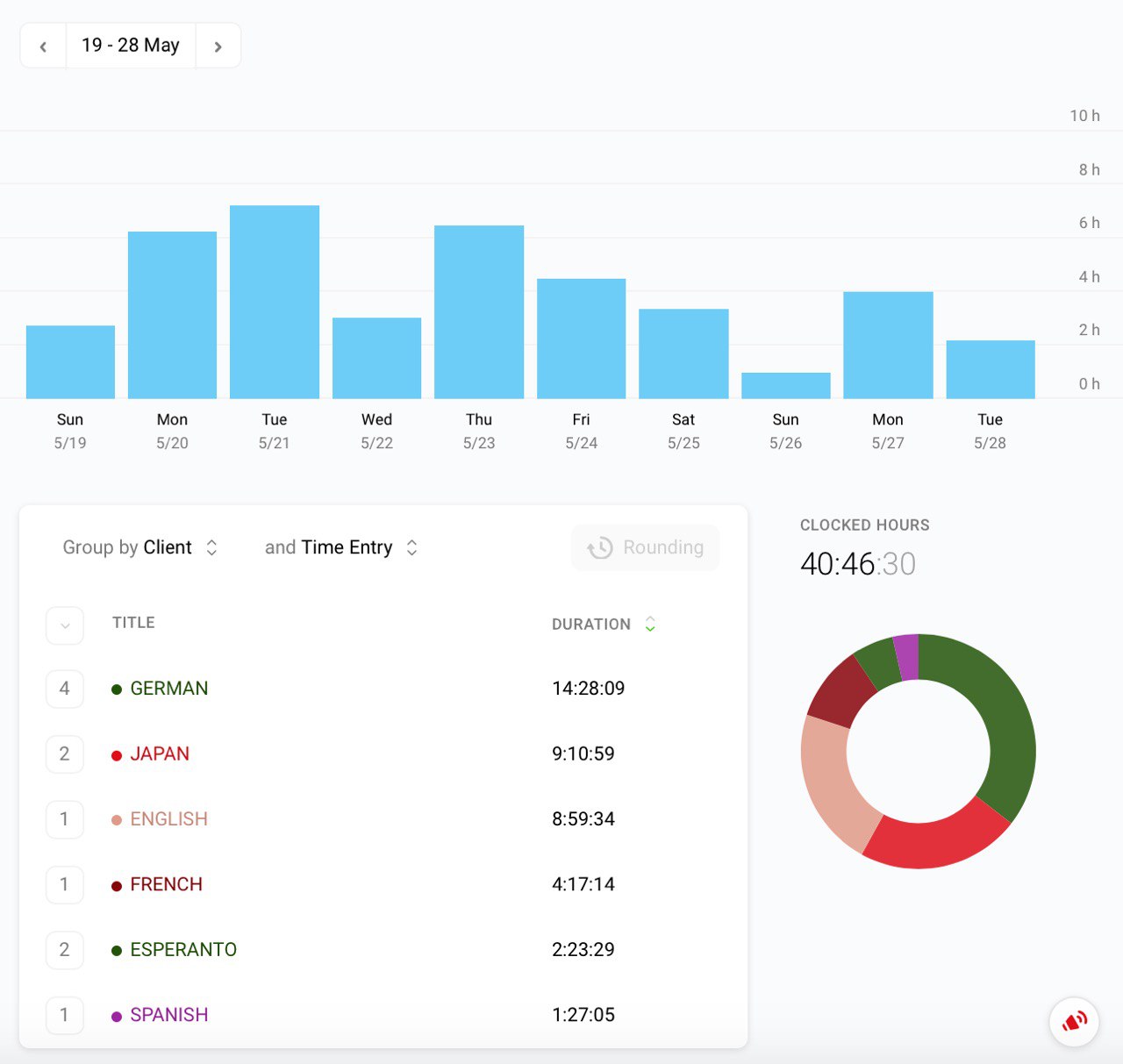Screen dimensions: 1123x1064
Task: Go to the previous date range
Action: tap(43, 46)
